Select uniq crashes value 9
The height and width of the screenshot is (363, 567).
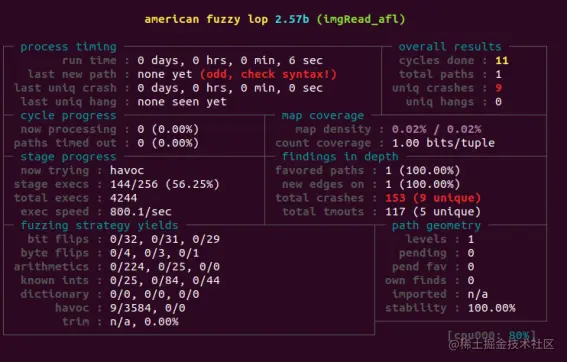click(x=499, y=88)
